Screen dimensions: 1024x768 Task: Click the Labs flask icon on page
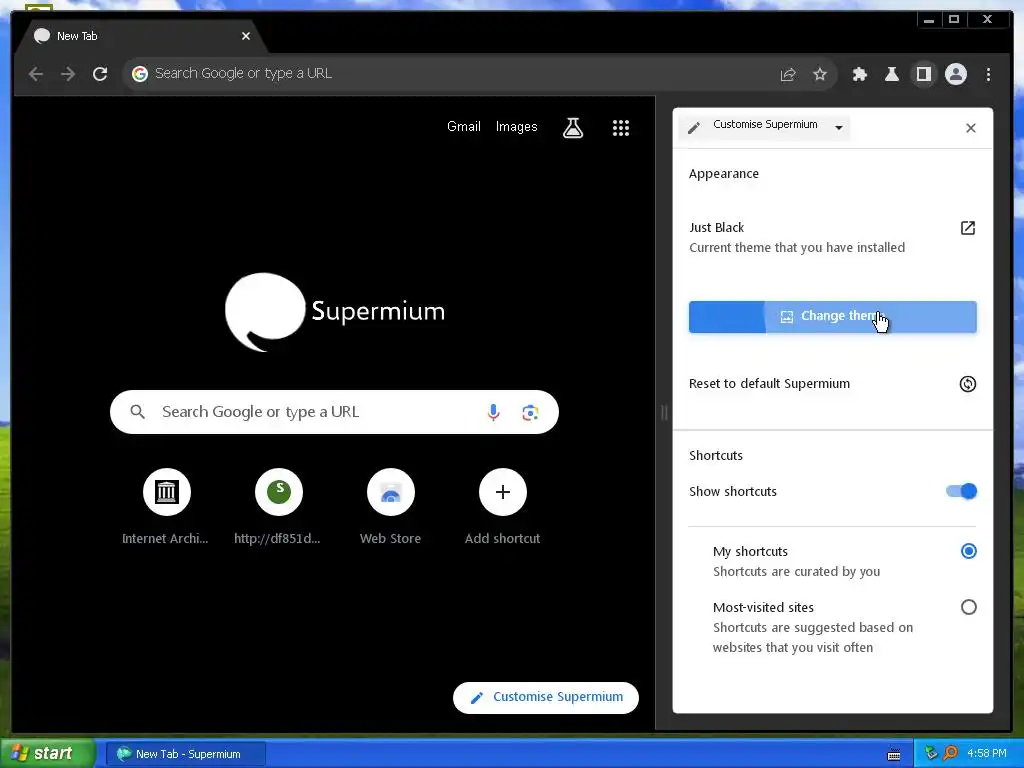pos(573,128)
